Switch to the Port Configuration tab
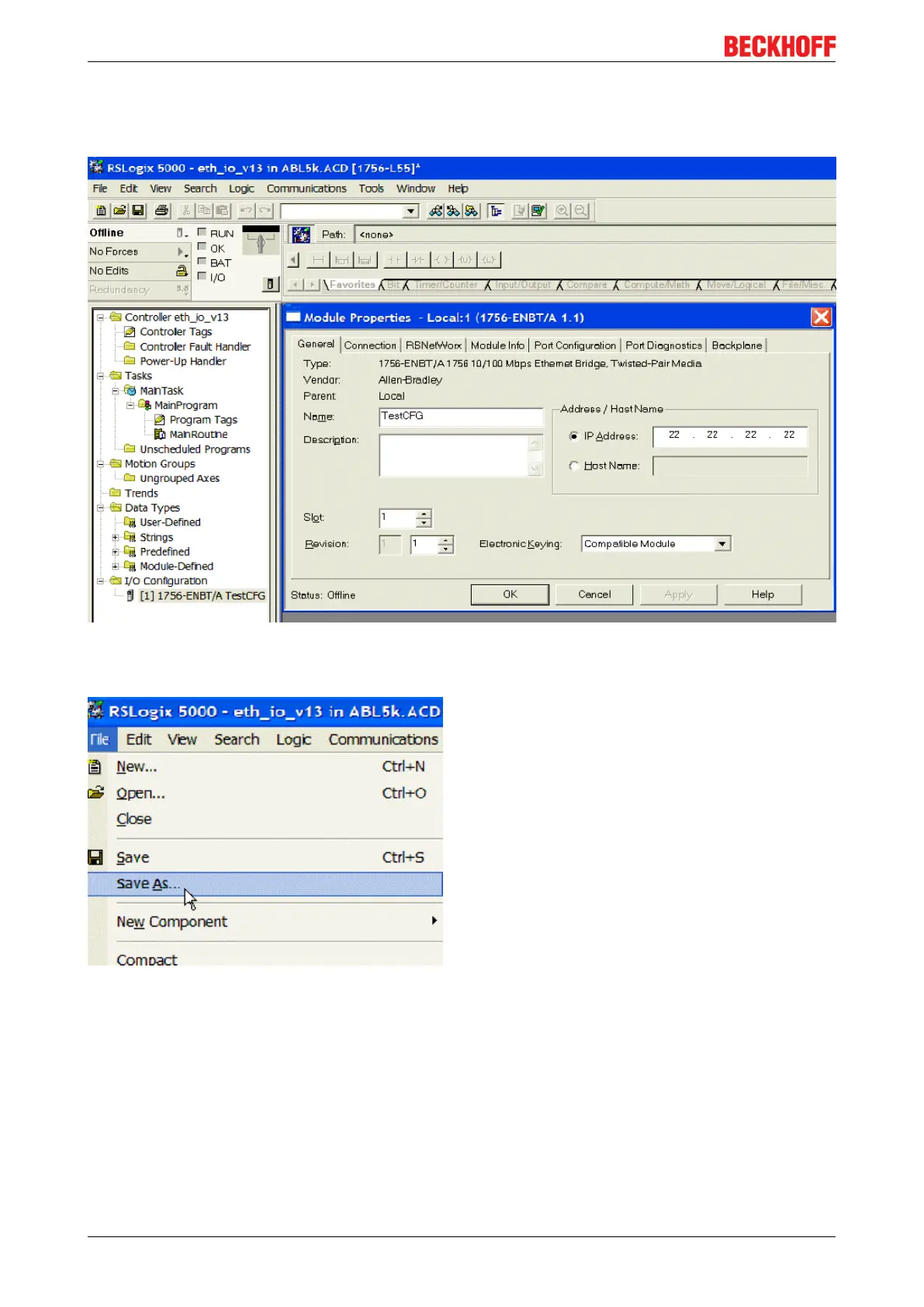 (x=575, y=345)
